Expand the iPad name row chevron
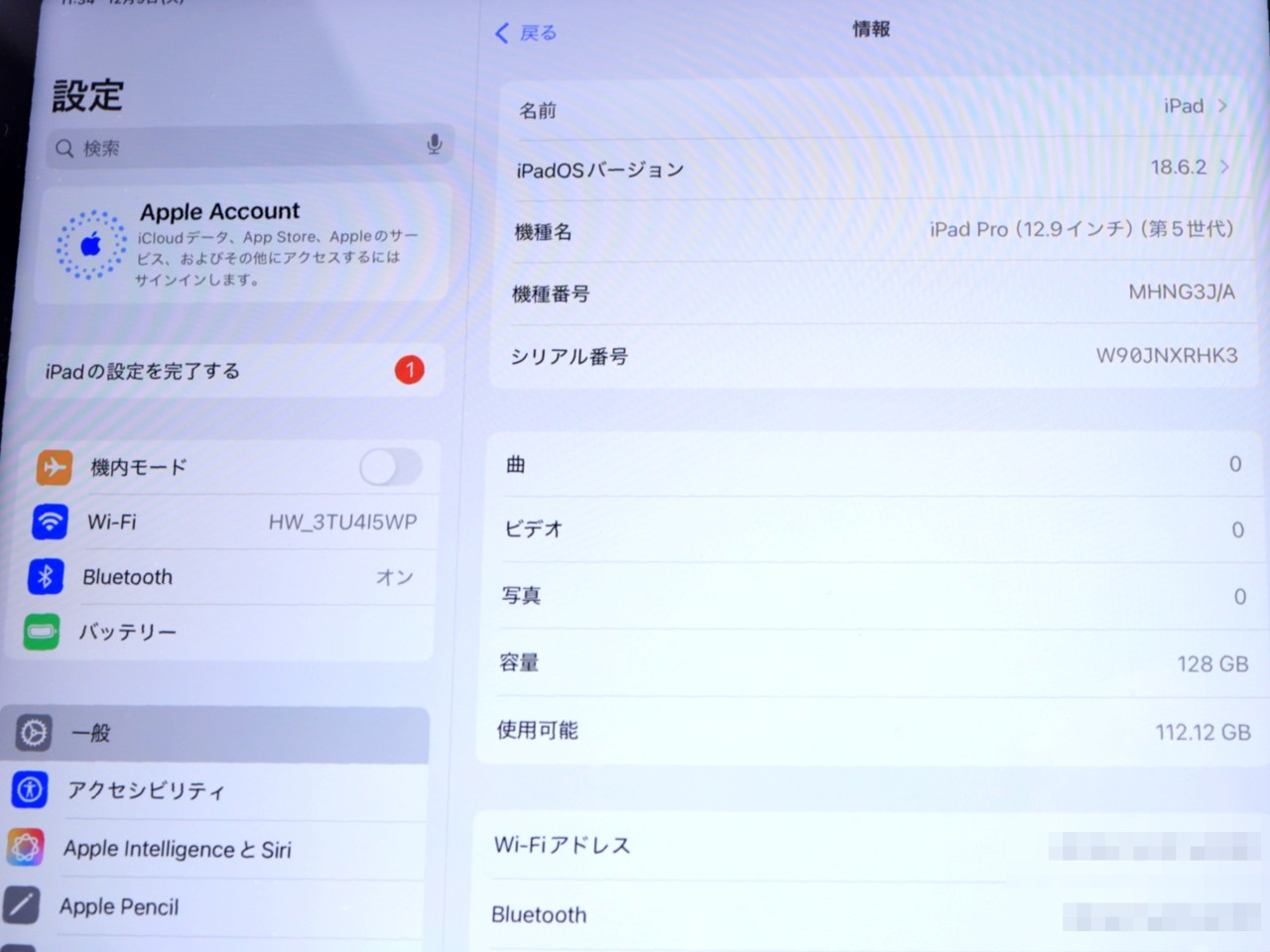This screenshot has height=952, width=1270. click(1222, 106)
